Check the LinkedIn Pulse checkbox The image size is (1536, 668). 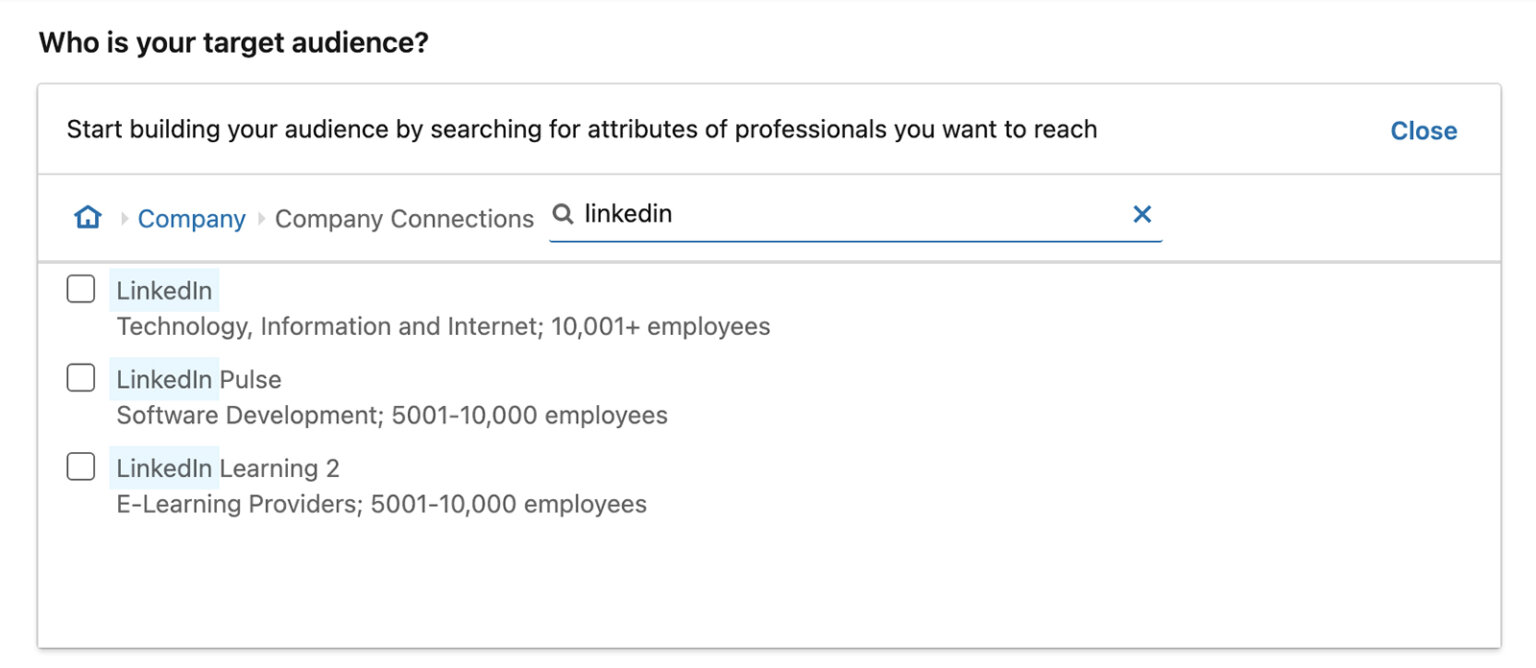80,377
